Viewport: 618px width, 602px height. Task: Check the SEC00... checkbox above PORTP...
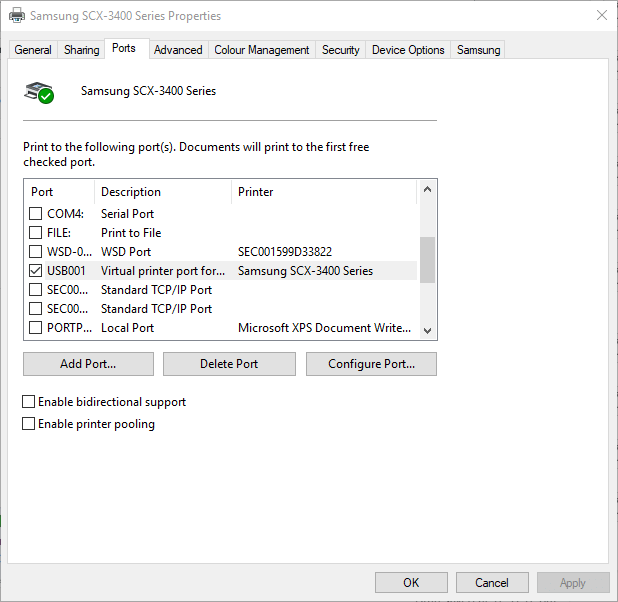pos(35,309)
